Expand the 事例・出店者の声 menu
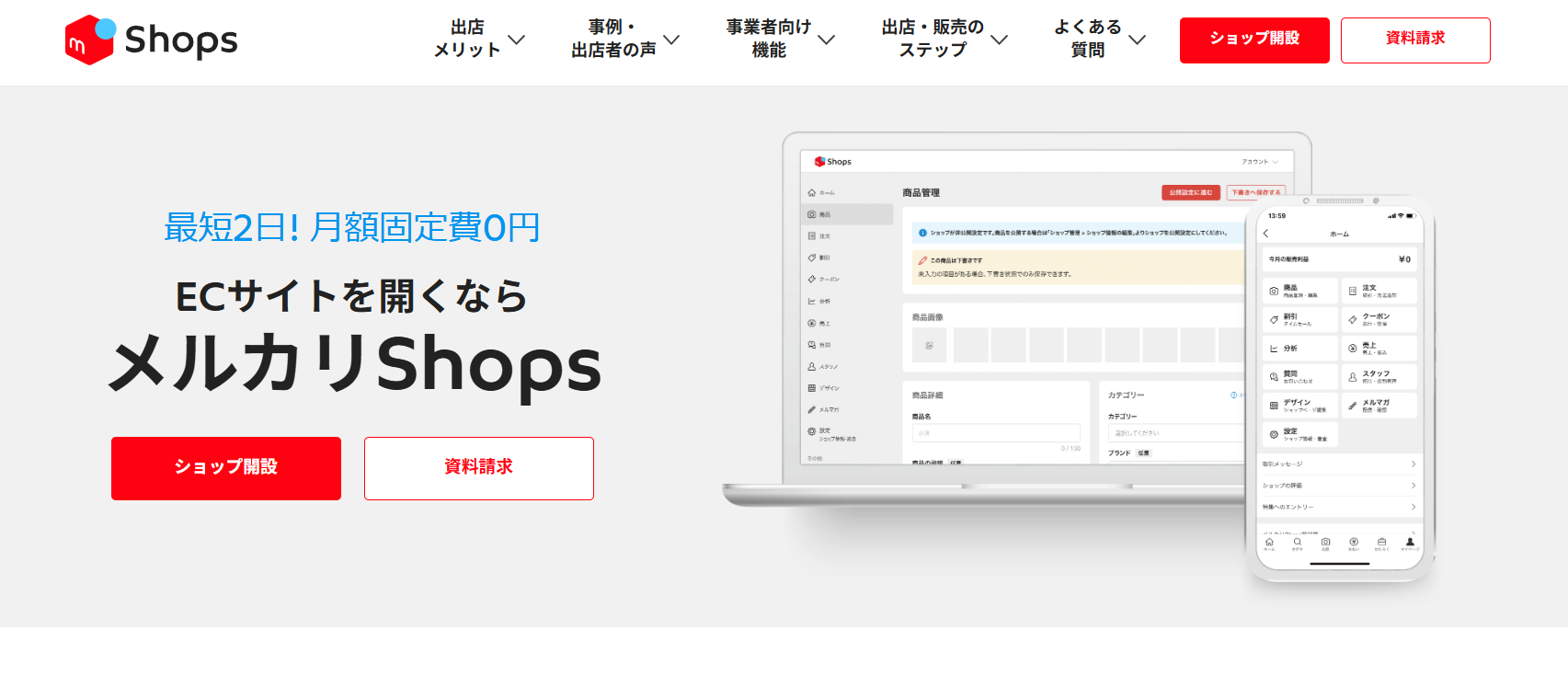Screen dimensions: 1568x687 [625, 40]
